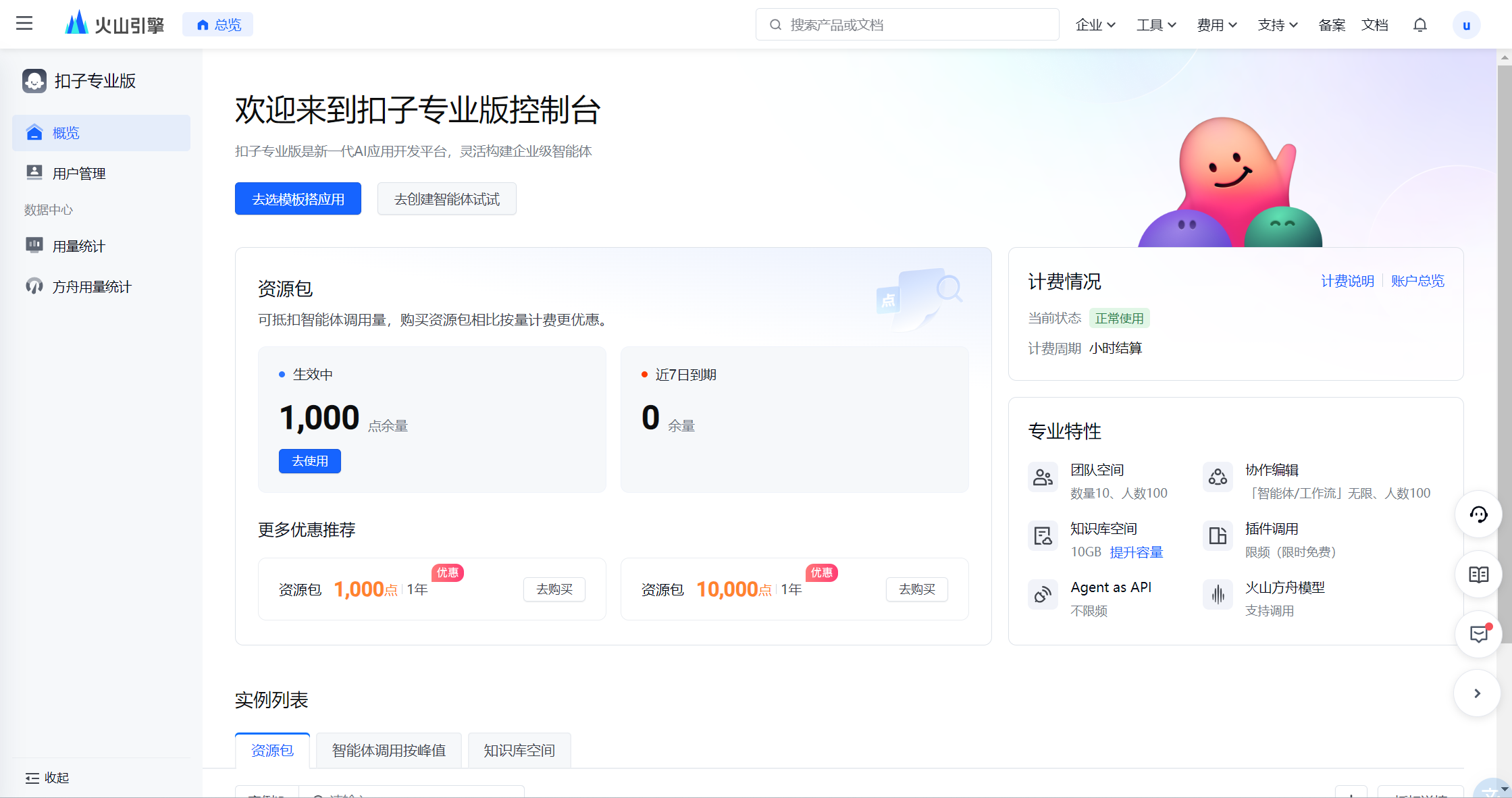Image resolution: width=1512 pixels, height=798 pixels.
Task: Open the customer service headset button
Action: coord(1478,514)
